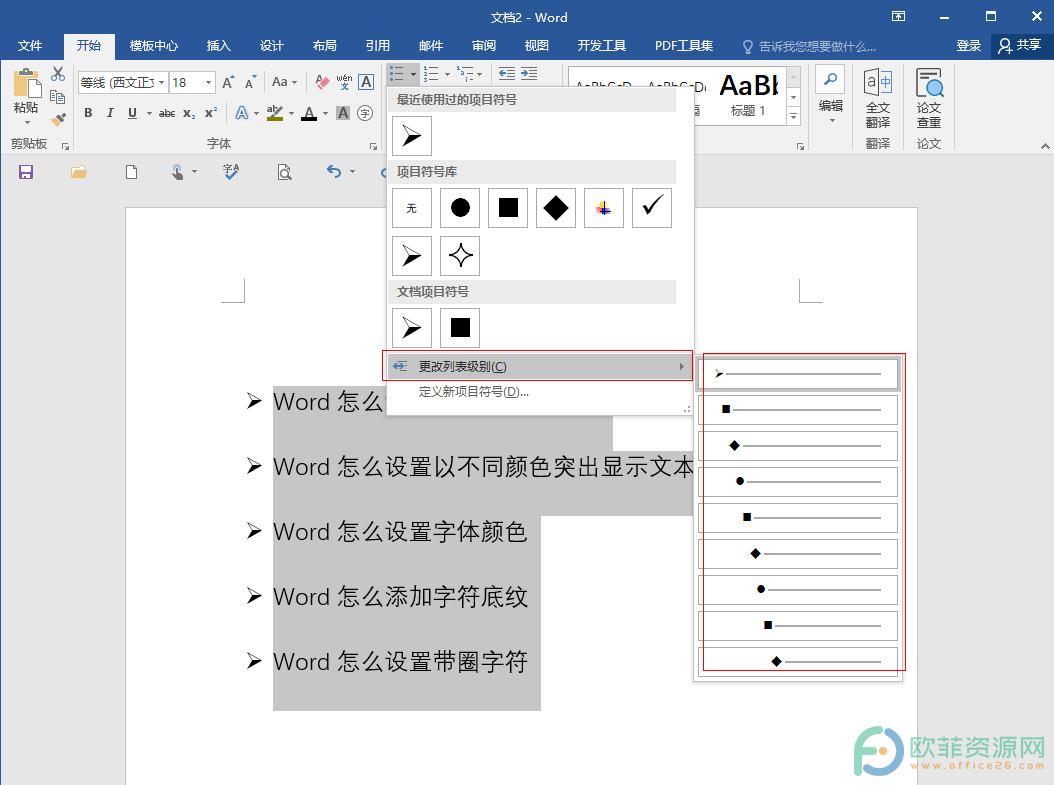Image resolution: width=1054 pixels, height=785 pixels.
Task: Increase font size with grow font icon
Action: (229, 82)
